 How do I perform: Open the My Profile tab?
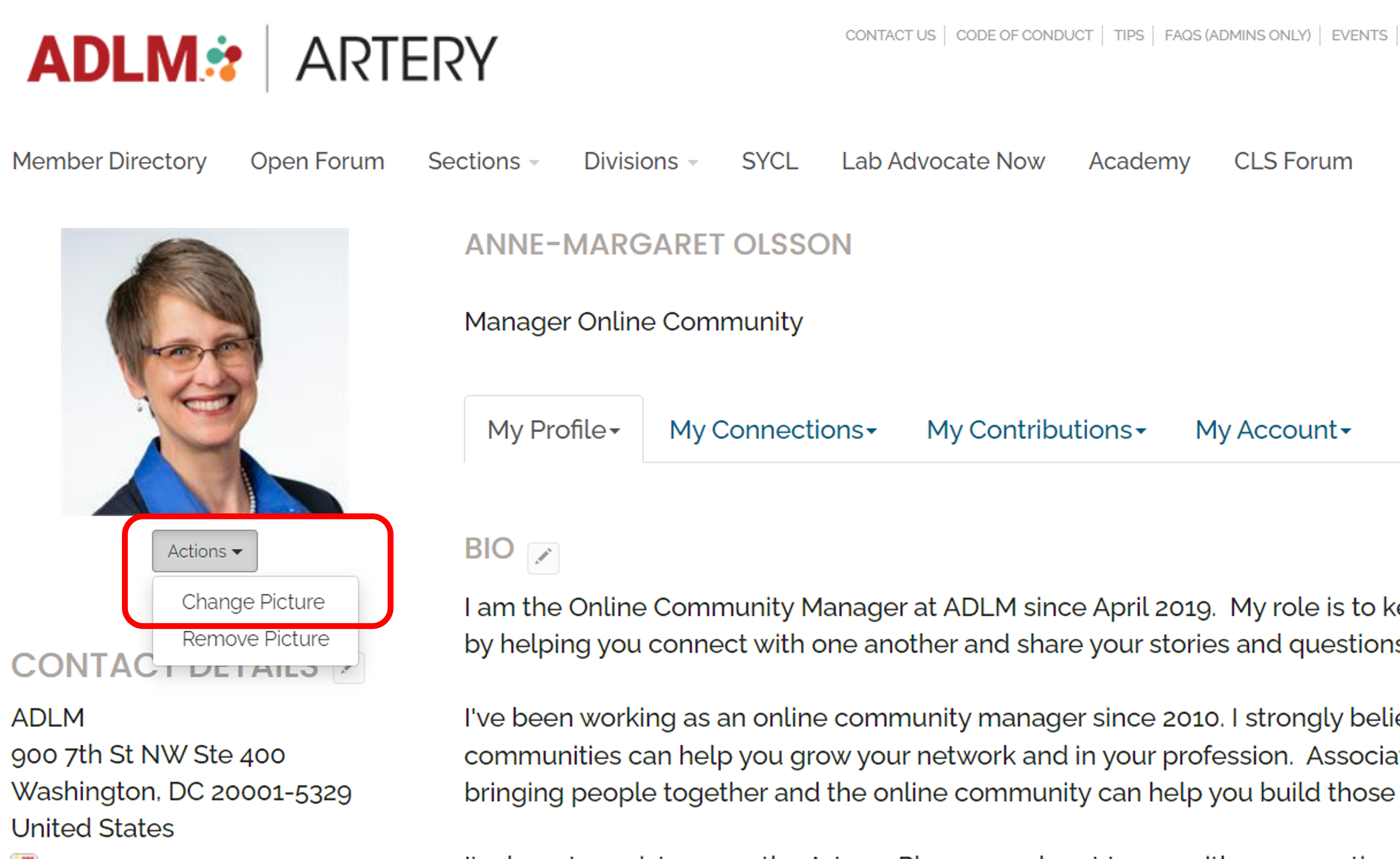point(553,430)
